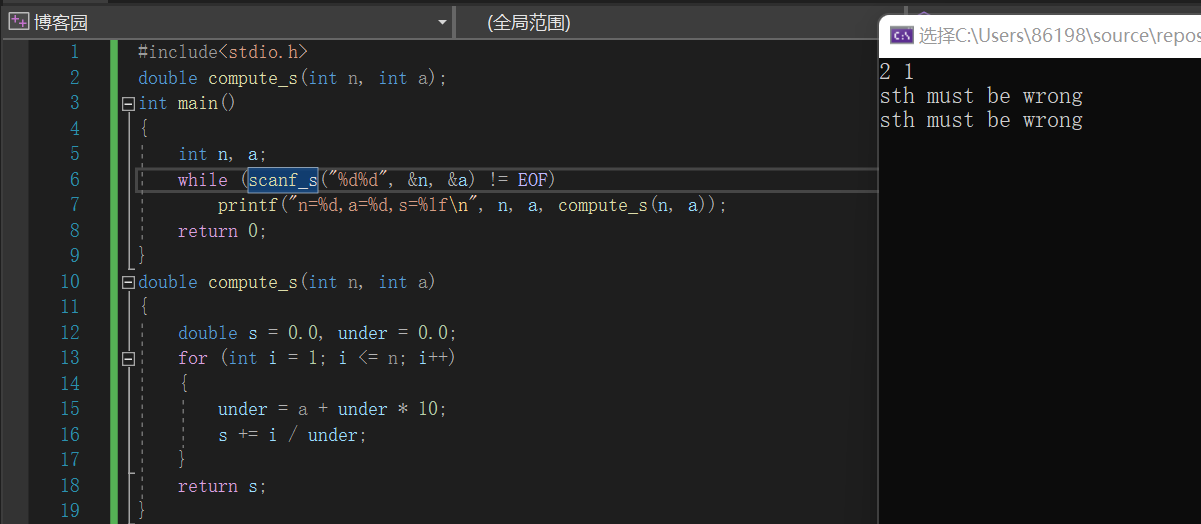The width and height of the screenshot is (1201, 524).
Task: Click the last "sth must be wrong" console line
Action: point(980,120)
